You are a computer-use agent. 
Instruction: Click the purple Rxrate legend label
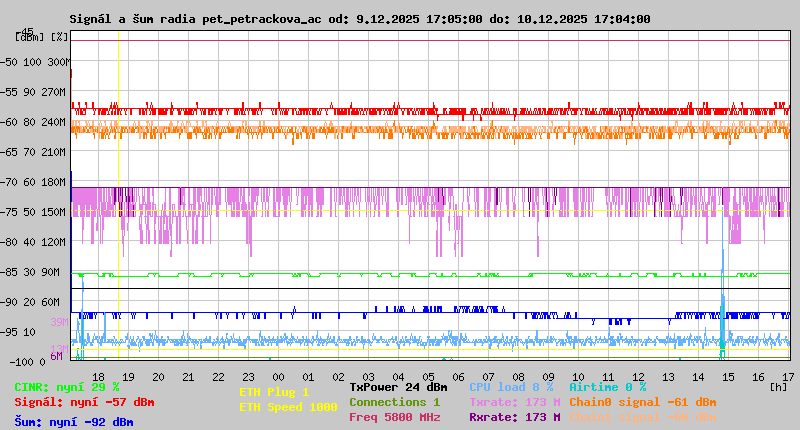514,417
